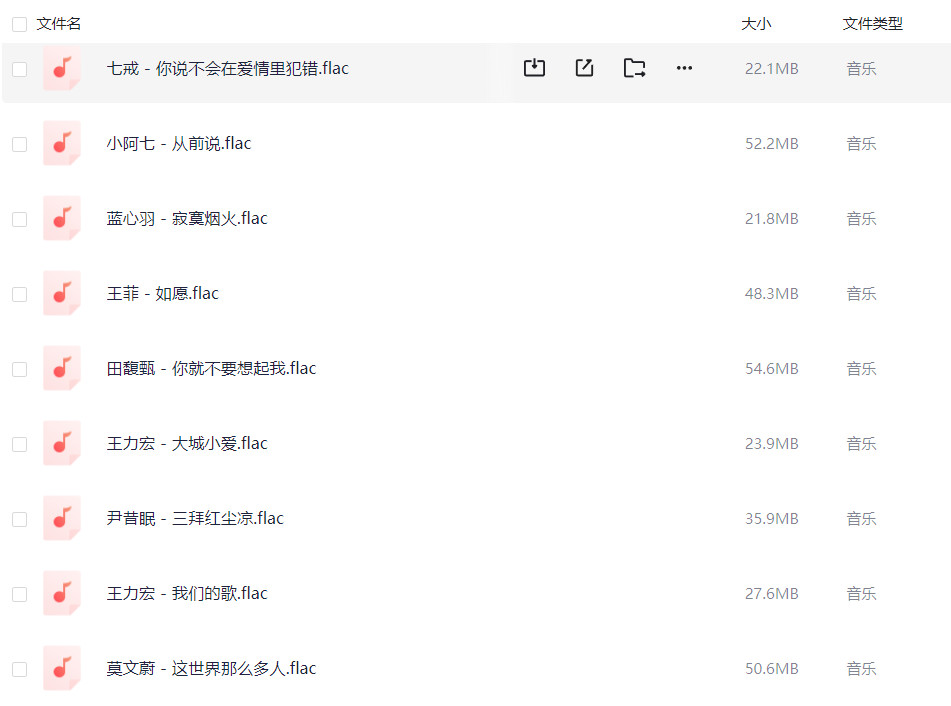Click music file icon of 蓝心羽 row
The height and width of the screenshot is (706, 951).
[x=62, y=218]
